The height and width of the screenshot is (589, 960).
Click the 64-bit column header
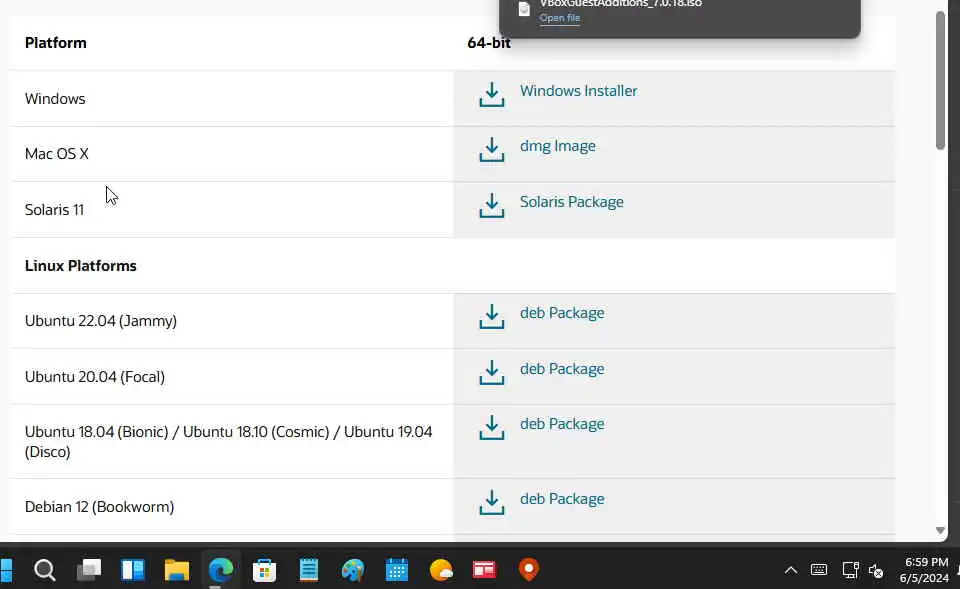(489, 43)
